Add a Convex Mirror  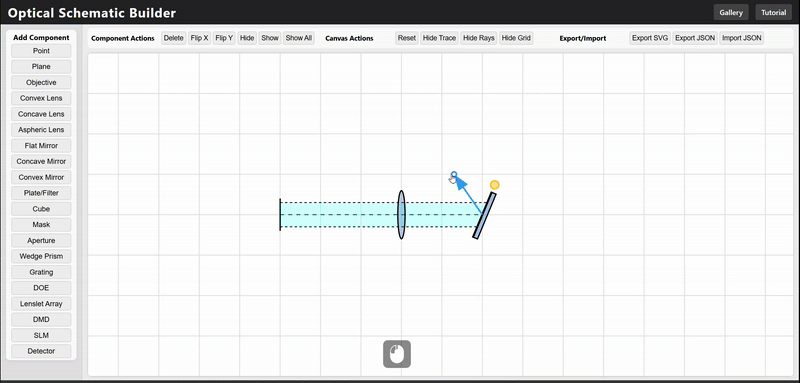[x=41, y=177]
